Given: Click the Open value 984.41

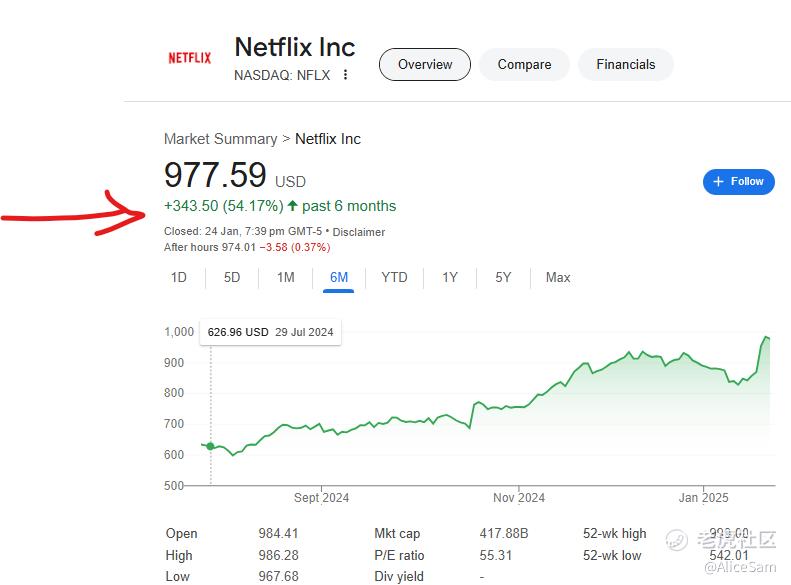Looking at the screenshot, I should point(278,533).
